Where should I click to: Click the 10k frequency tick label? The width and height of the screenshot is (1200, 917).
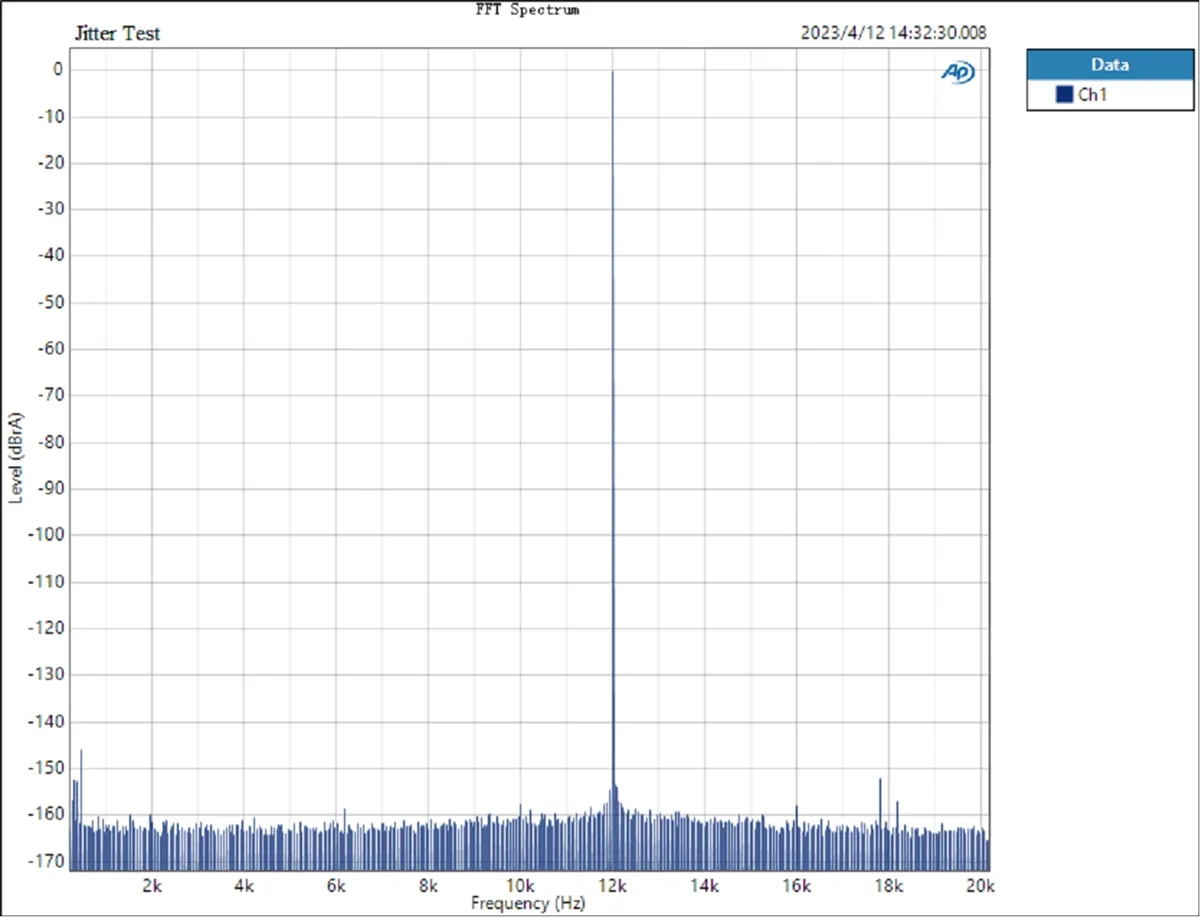tap(520, 885)
